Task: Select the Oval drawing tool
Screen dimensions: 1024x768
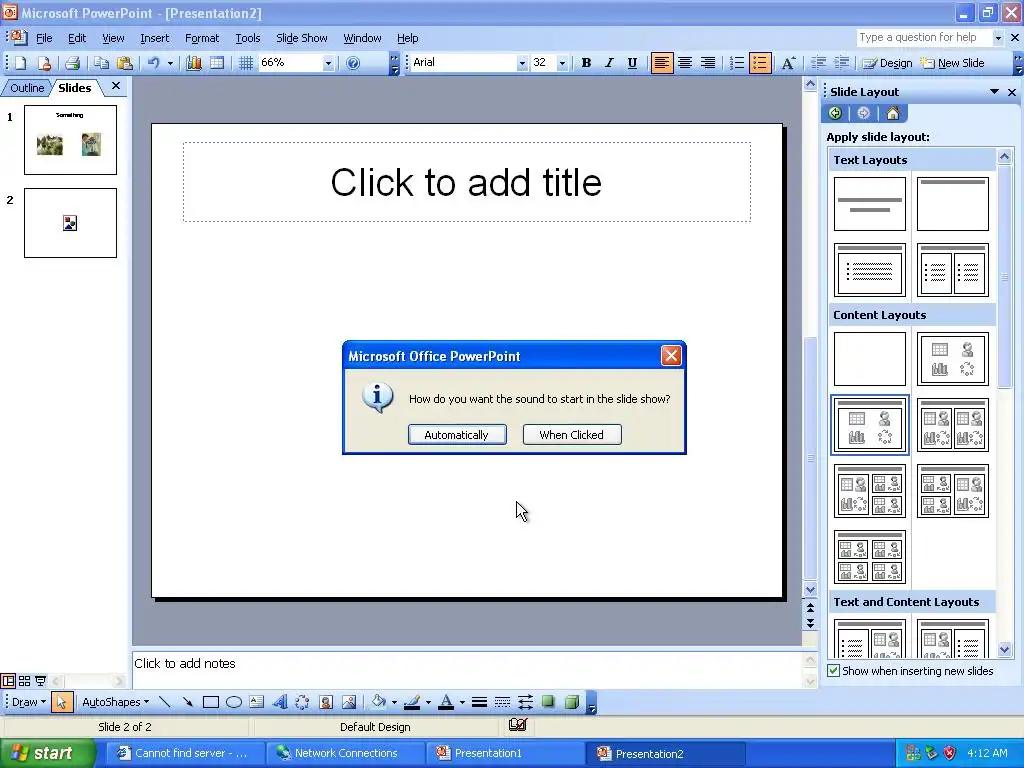Action: pos(234,702)
